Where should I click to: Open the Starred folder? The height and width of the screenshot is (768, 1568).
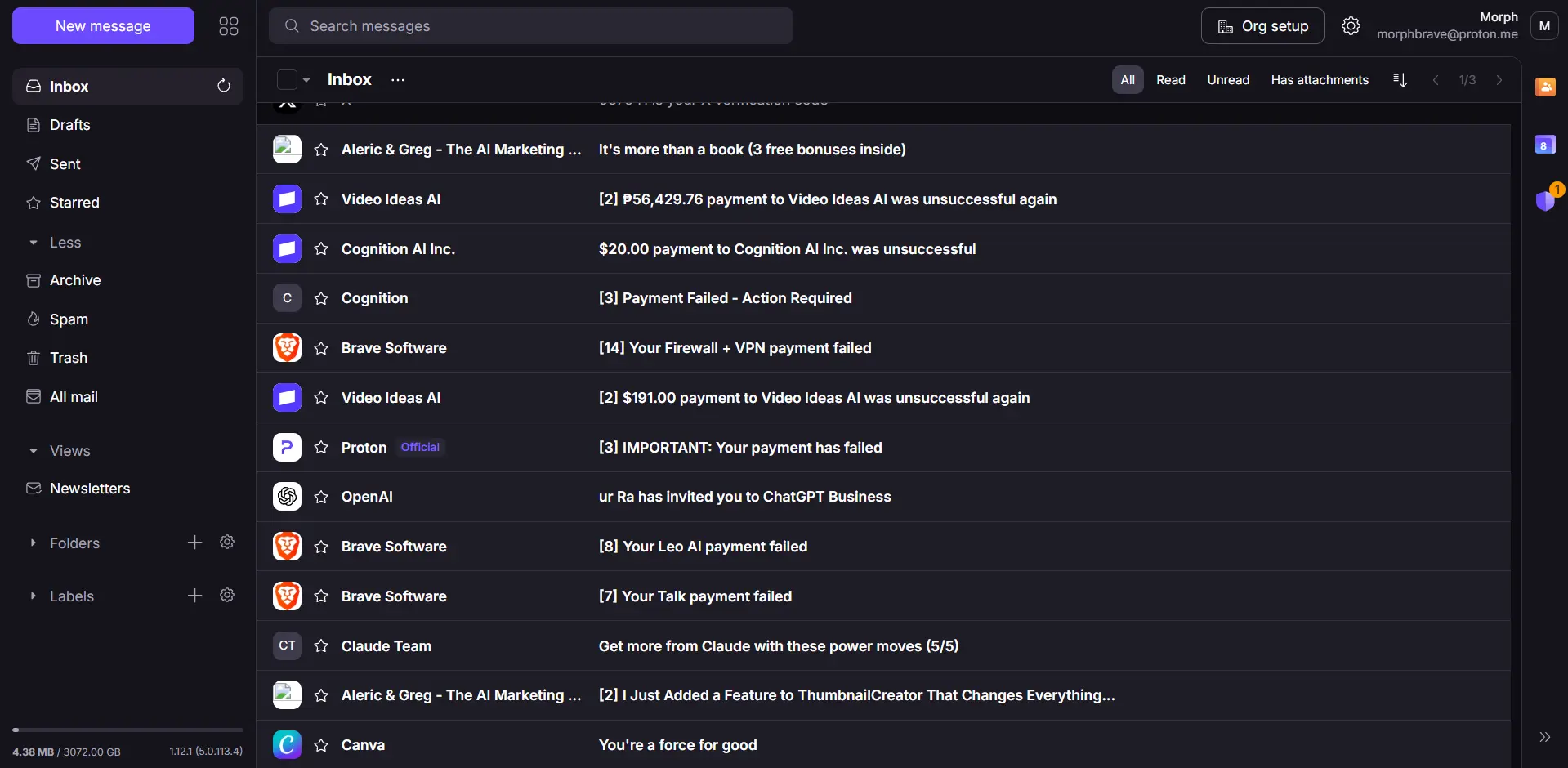coord(127,203)
